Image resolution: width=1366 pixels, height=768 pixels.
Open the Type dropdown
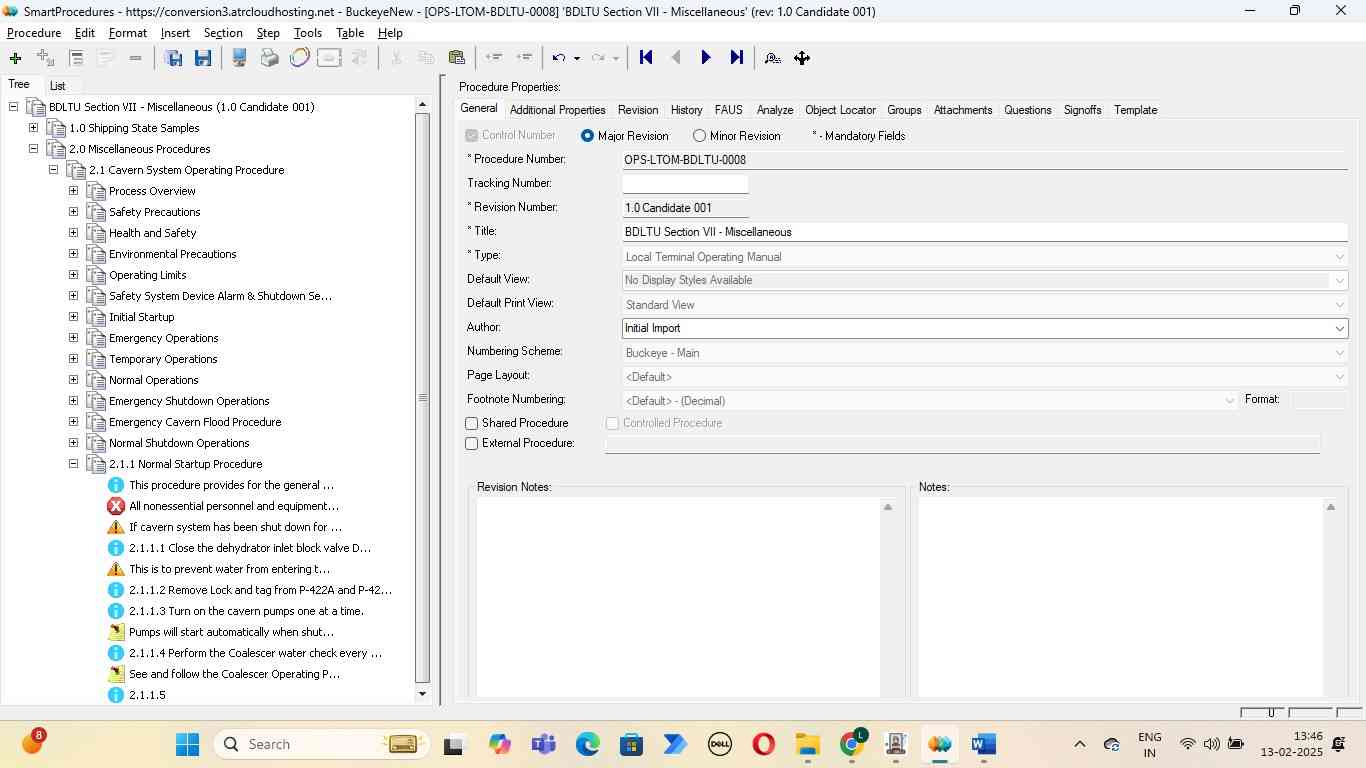(1339, 257)
